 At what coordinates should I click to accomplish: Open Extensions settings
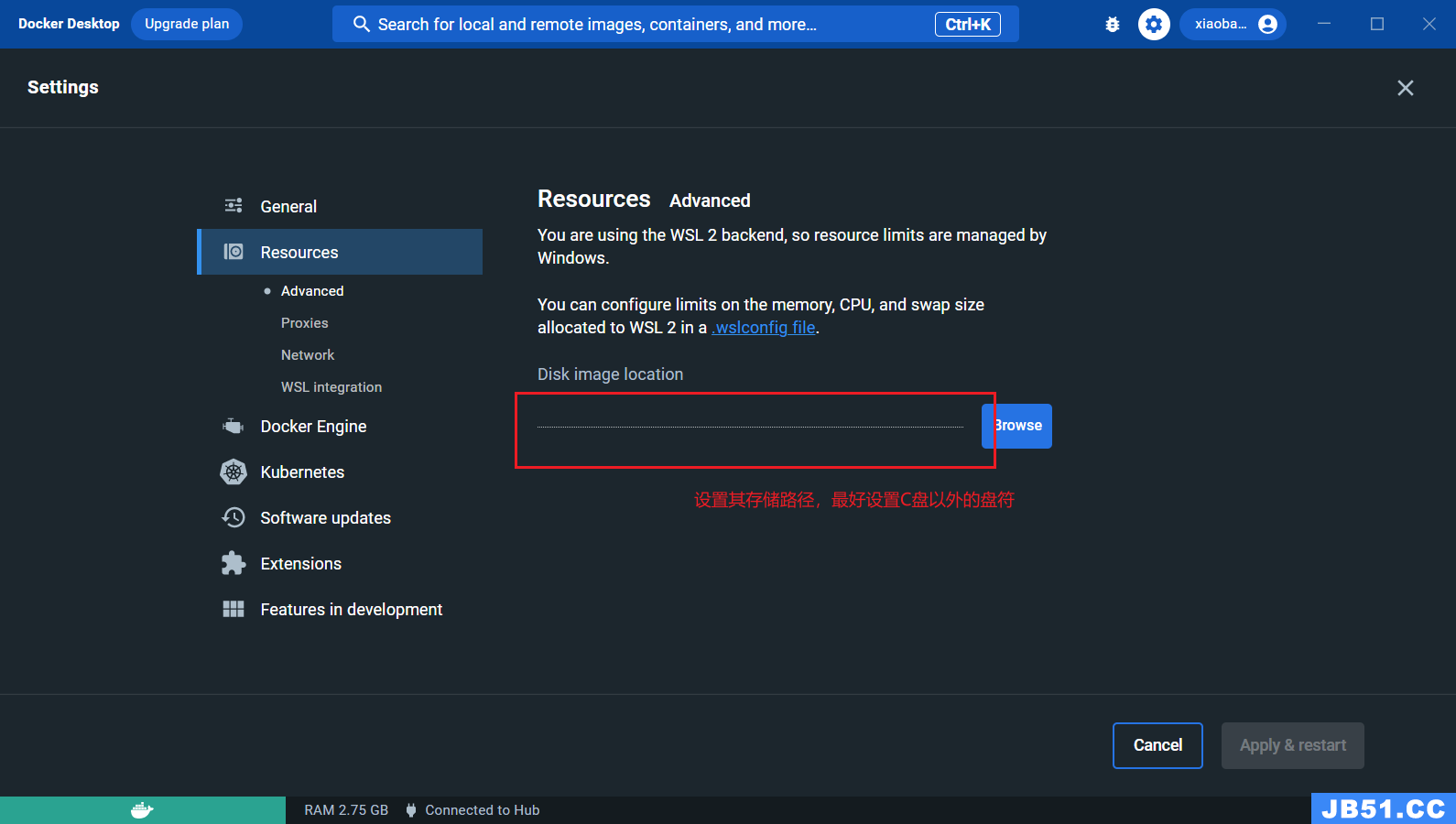pyautogui.click(x=340, y=563)
